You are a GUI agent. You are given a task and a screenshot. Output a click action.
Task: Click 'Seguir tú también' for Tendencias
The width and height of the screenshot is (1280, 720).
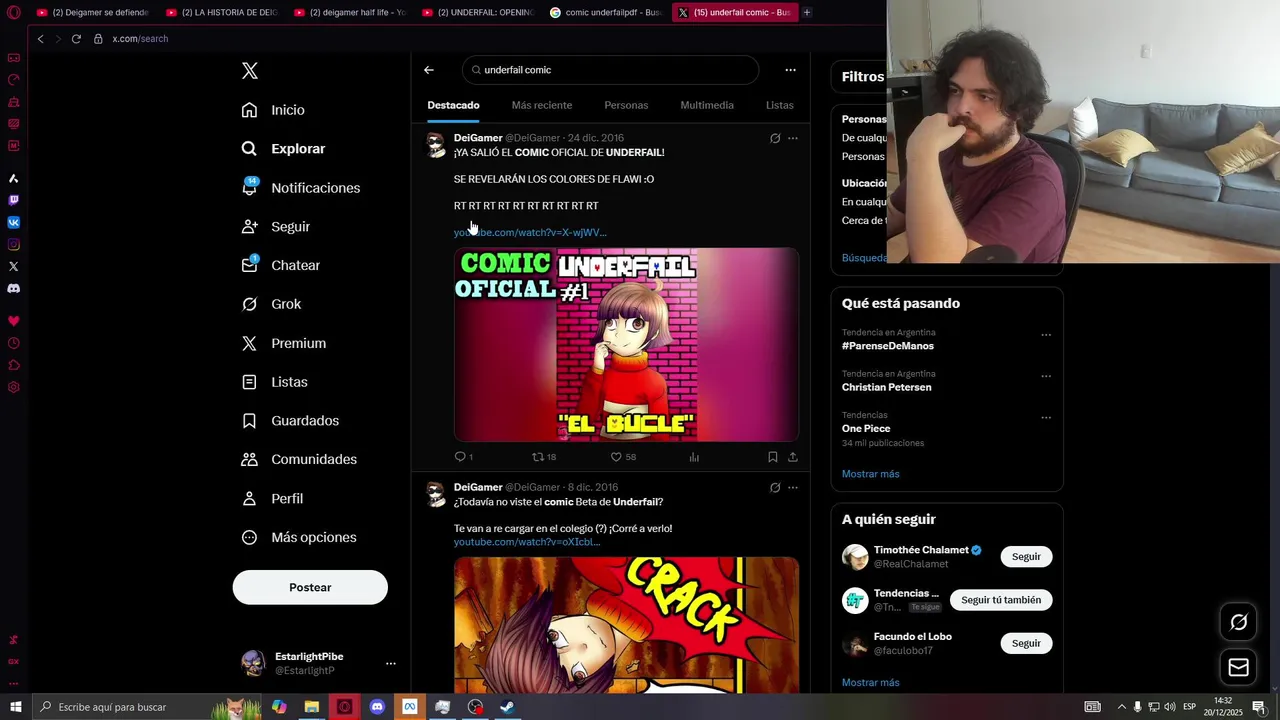point(1001,600)
